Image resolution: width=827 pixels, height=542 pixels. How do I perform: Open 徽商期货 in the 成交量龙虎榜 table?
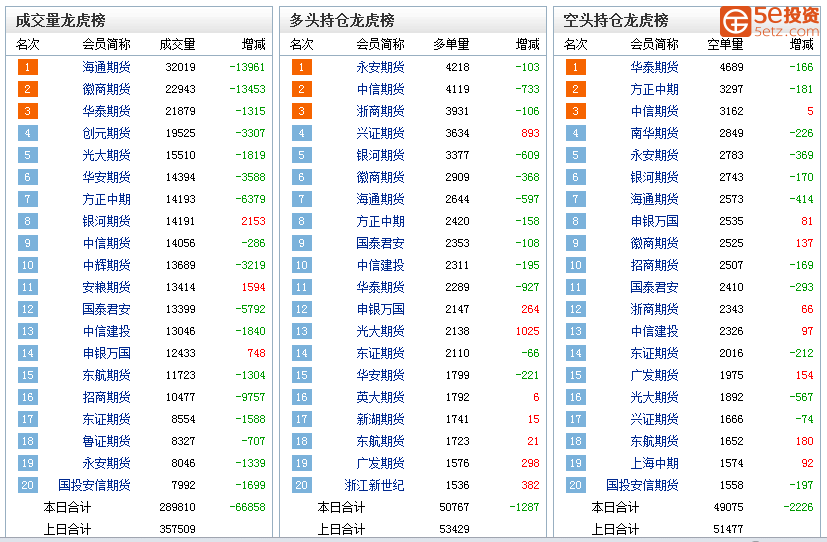tap(106, 89)
